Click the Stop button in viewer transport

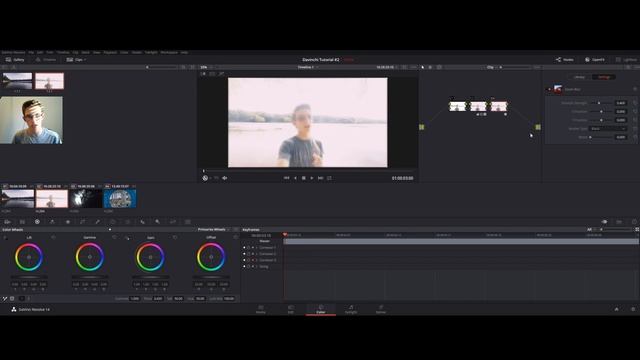(304, 178)
